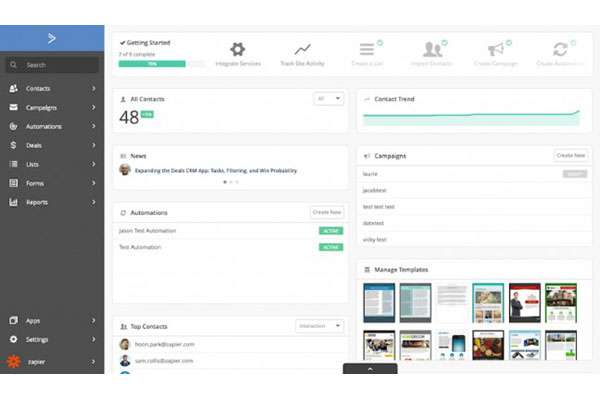
Task: Open first blue template thumbnail in Manage Templates
Action: (x=379, y=303)
